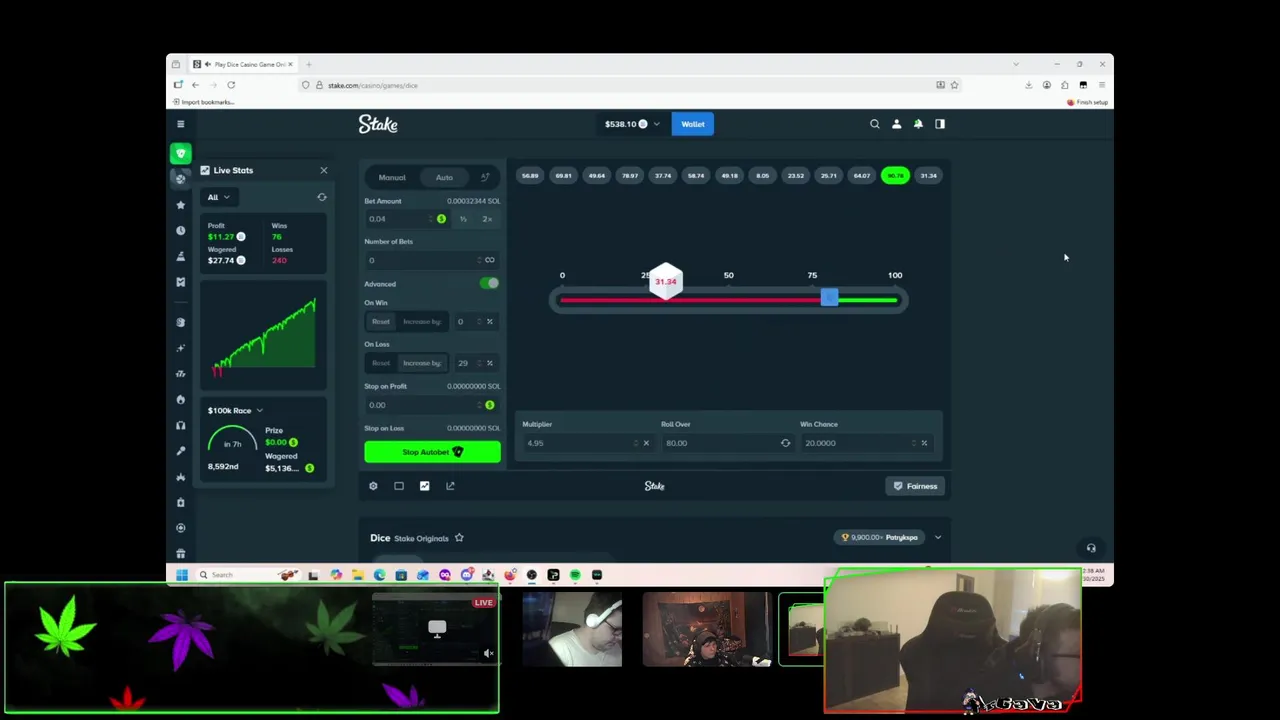Refresh the Live Stats panel
This screenshot has width=1280, height=720.
(322, 197)
